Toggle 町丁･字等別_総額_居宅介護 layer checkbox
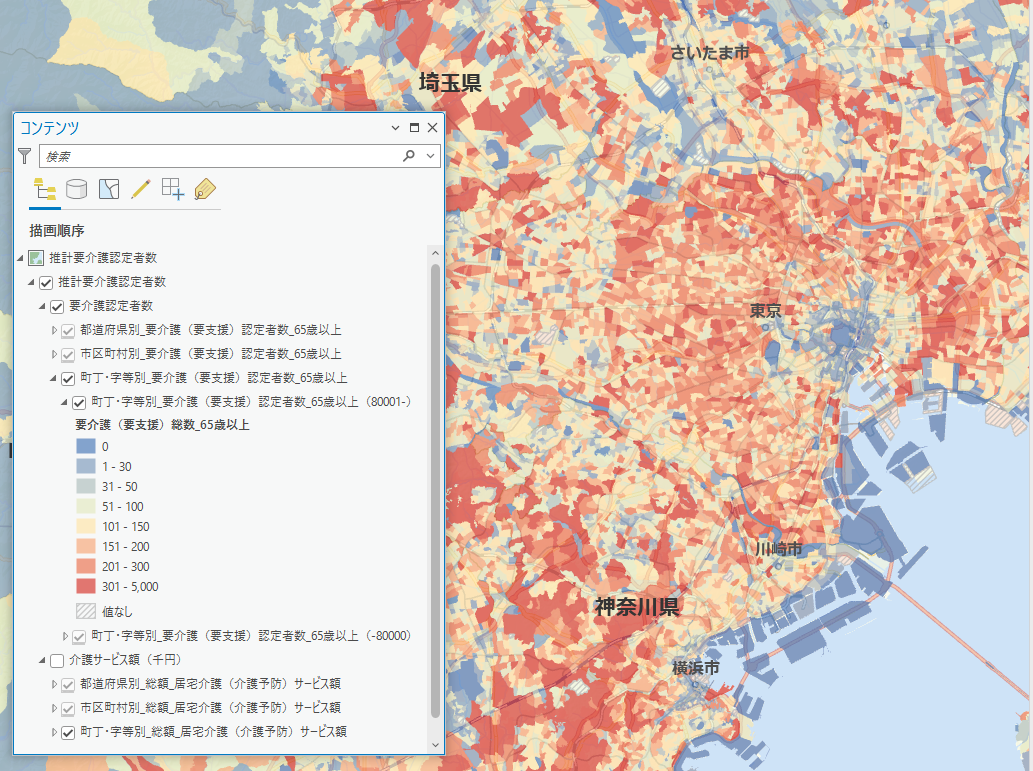 [x=68, y=732]
